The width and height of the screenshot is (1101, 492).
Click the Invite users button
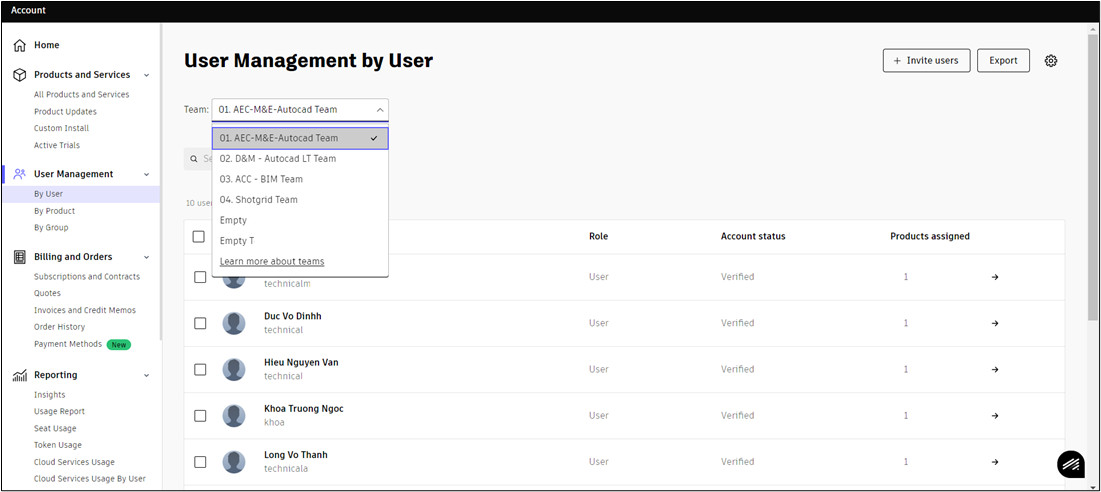tap(926, 61)
